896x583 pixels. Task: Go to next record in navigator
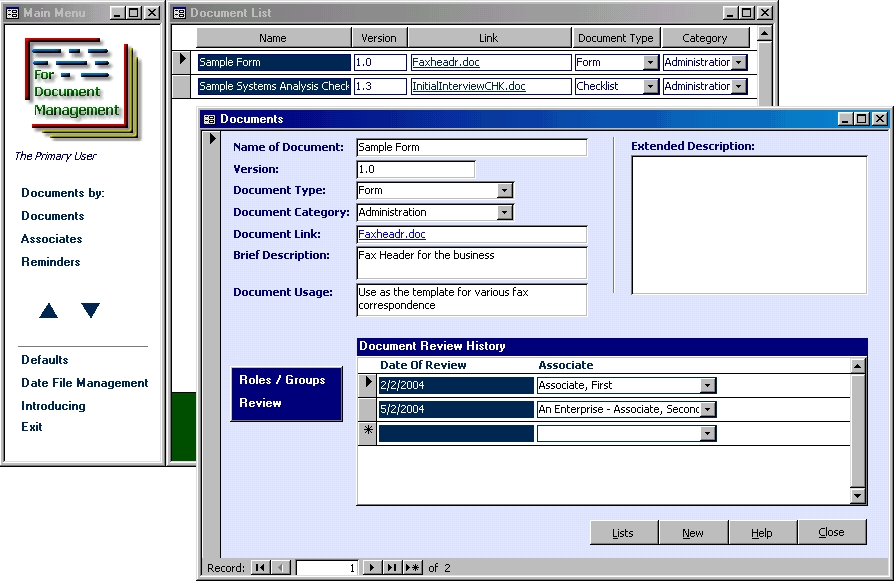coord(372,568)
